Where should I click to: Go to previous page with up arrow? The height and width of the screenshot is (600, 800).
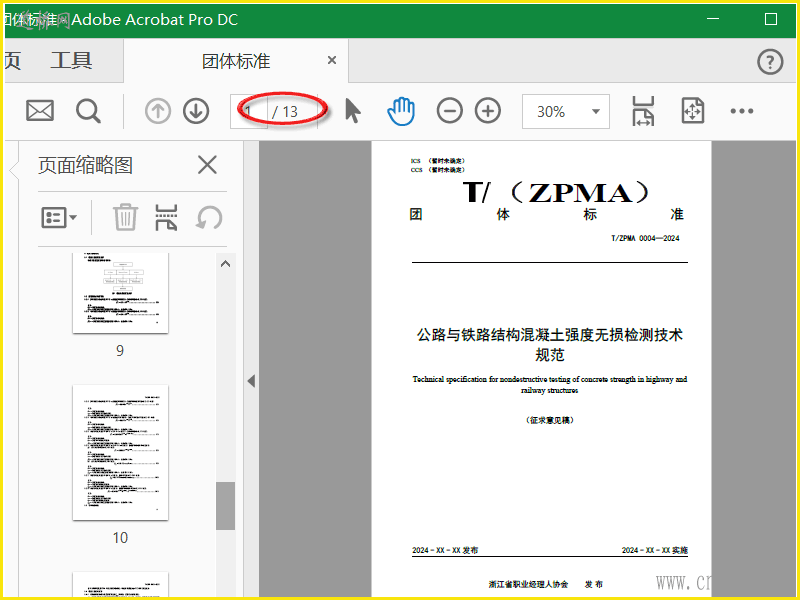click(x=158, y=111)
